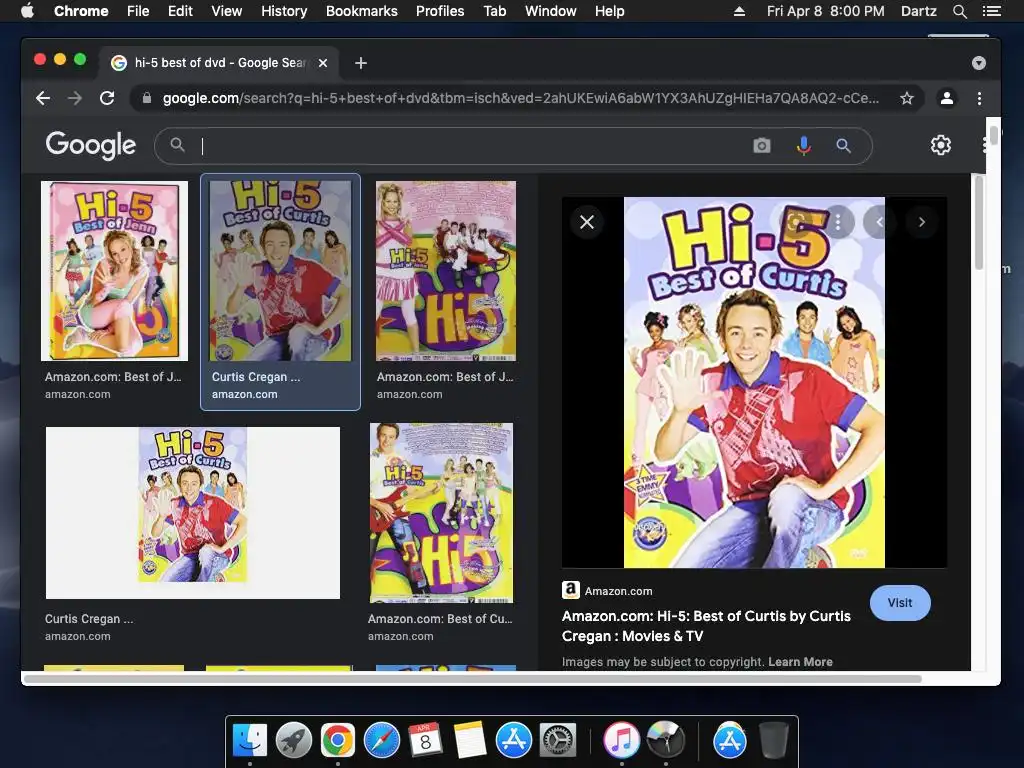Close the image preview panel
1024x768 pixels.
tap(587, 222)
